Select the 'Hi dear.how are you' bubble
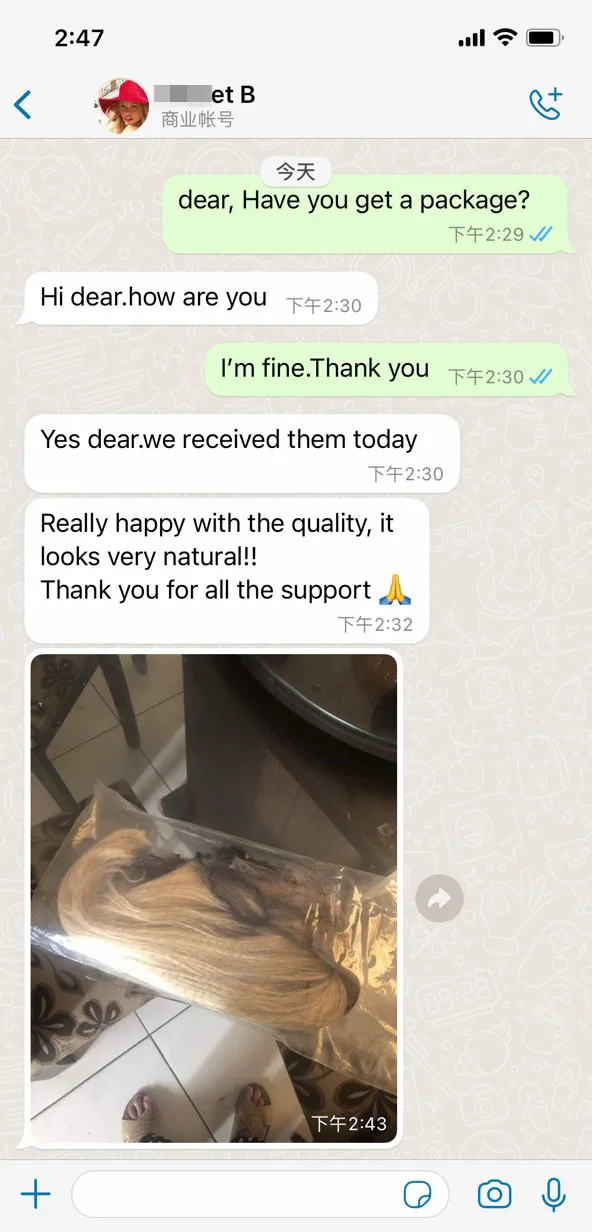 (x=200, y=298)
